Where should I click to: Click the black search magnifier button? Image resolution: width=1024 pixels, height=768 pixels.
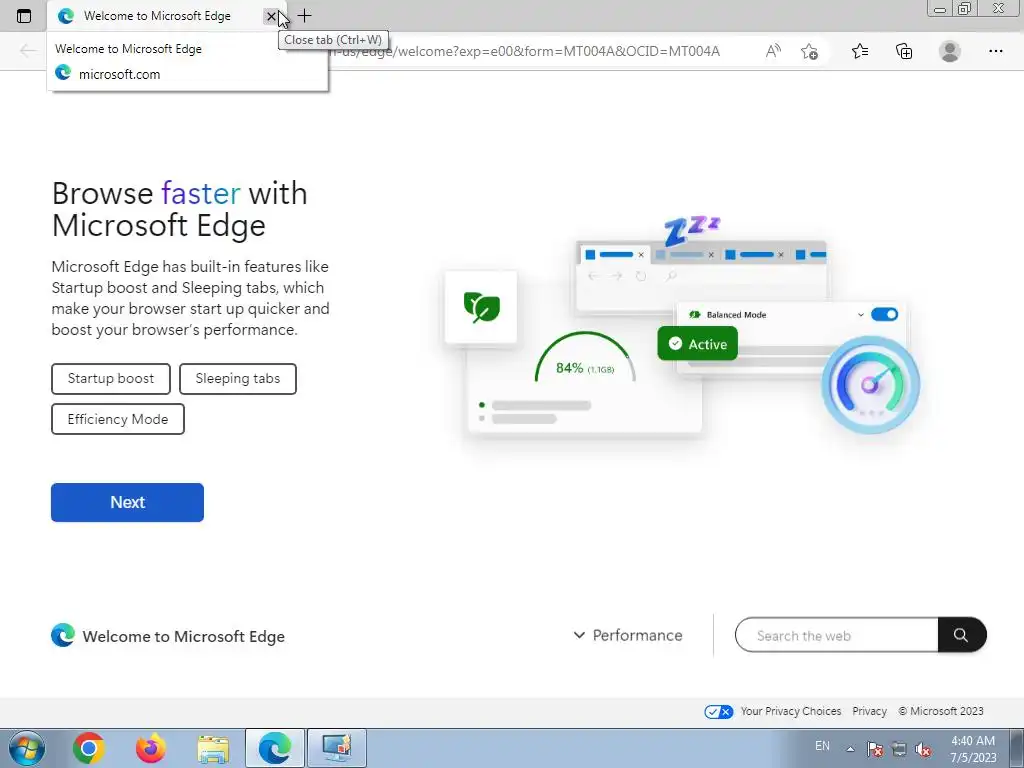pos(961,635)
